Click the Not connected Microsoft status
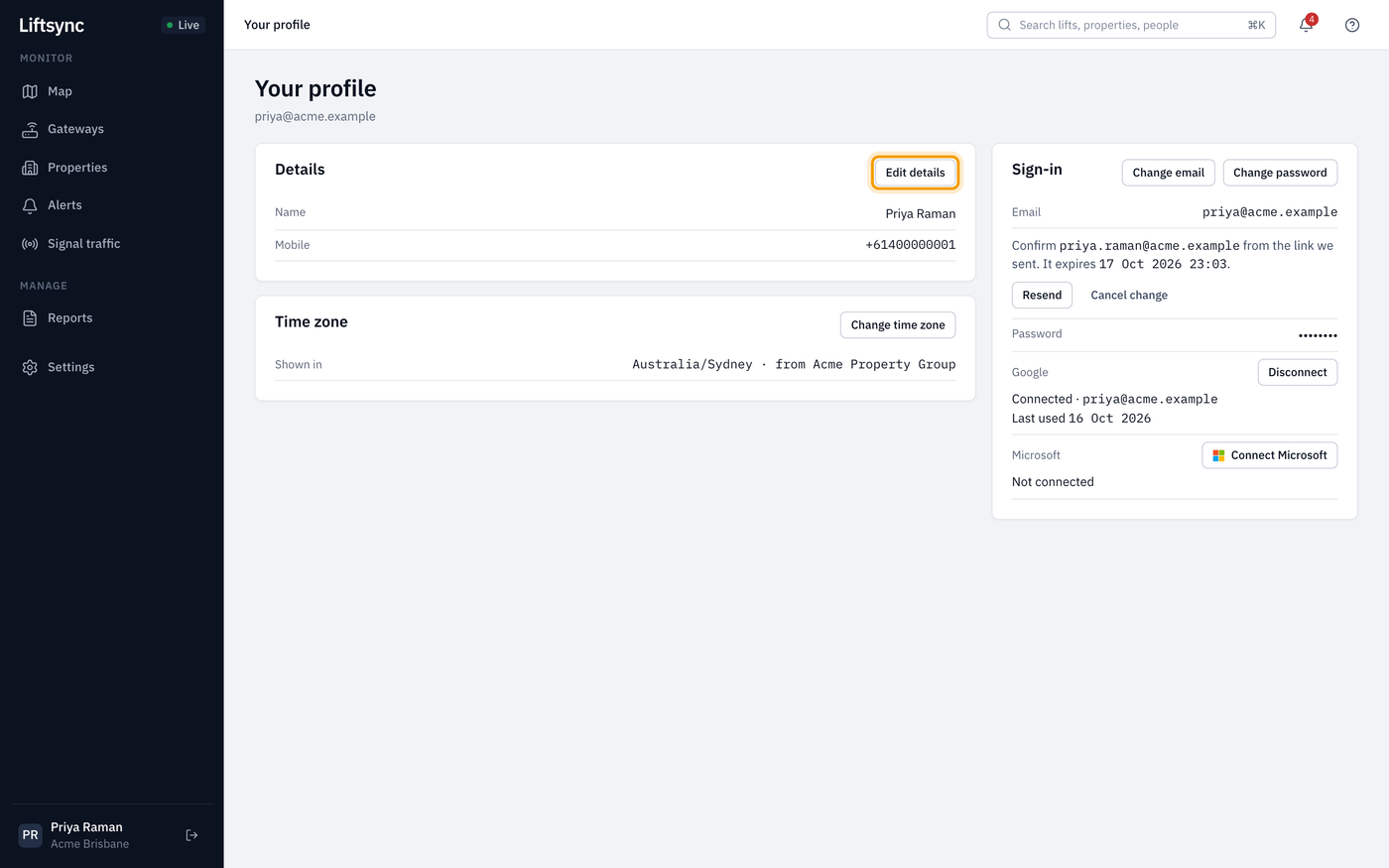 click(x=1053, y=482)
